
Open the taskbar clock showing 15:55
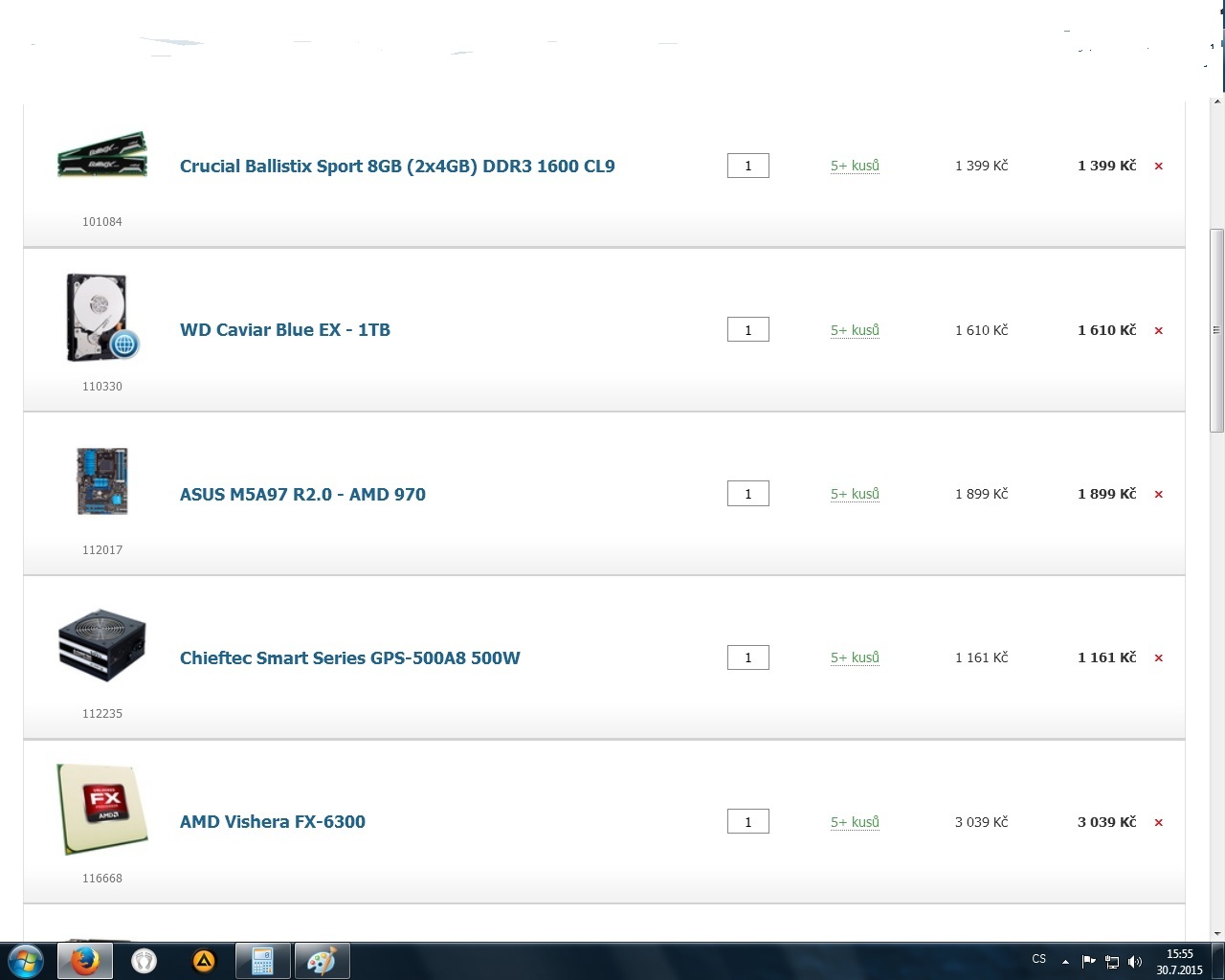point(1179,961)
